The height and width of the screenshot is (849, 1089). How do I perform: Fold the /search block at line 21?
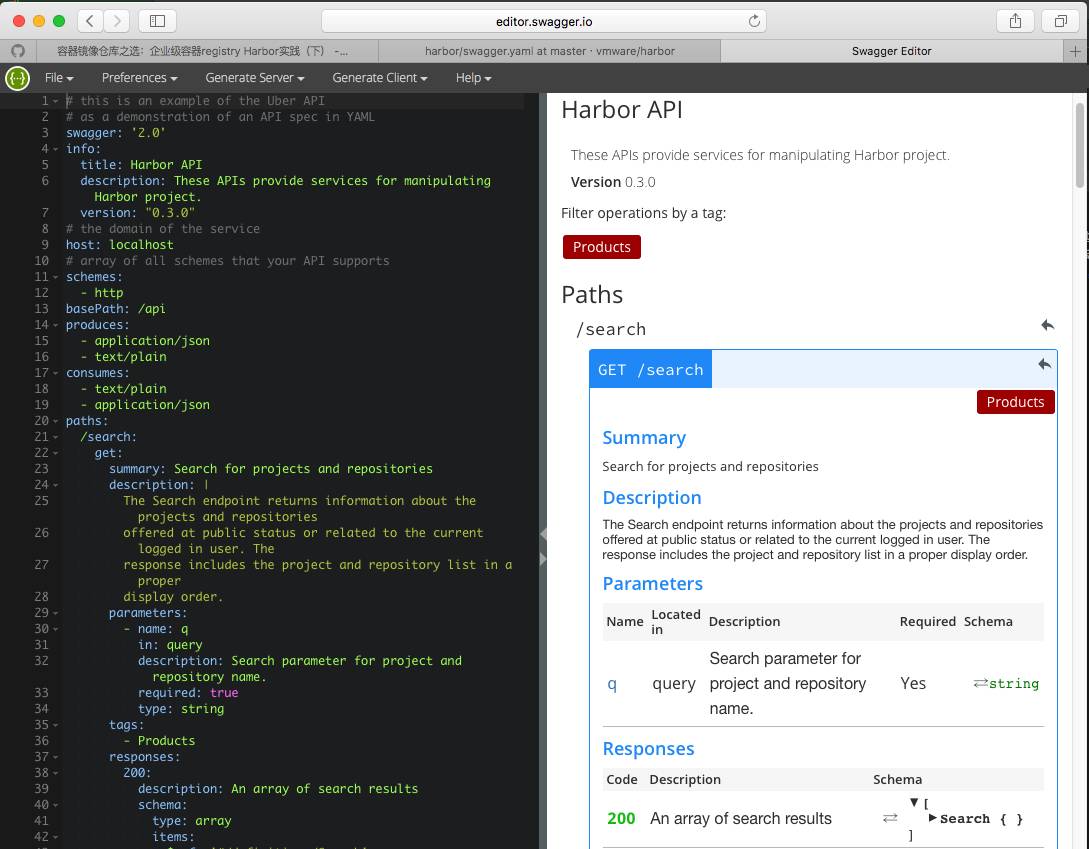(x=56, y=437)
